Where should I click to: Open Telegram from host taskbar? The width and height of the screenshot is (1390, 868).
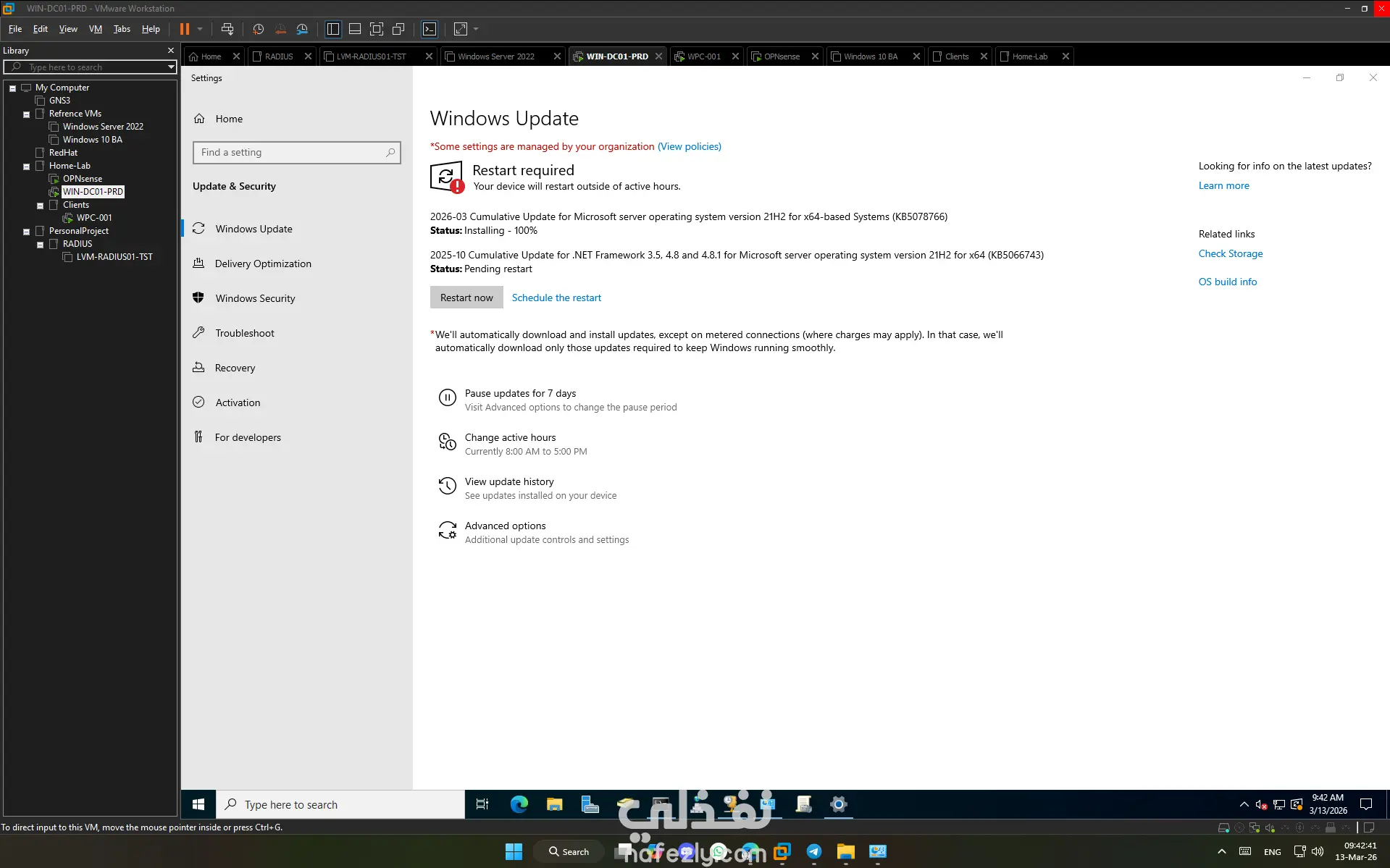(814, 851)
